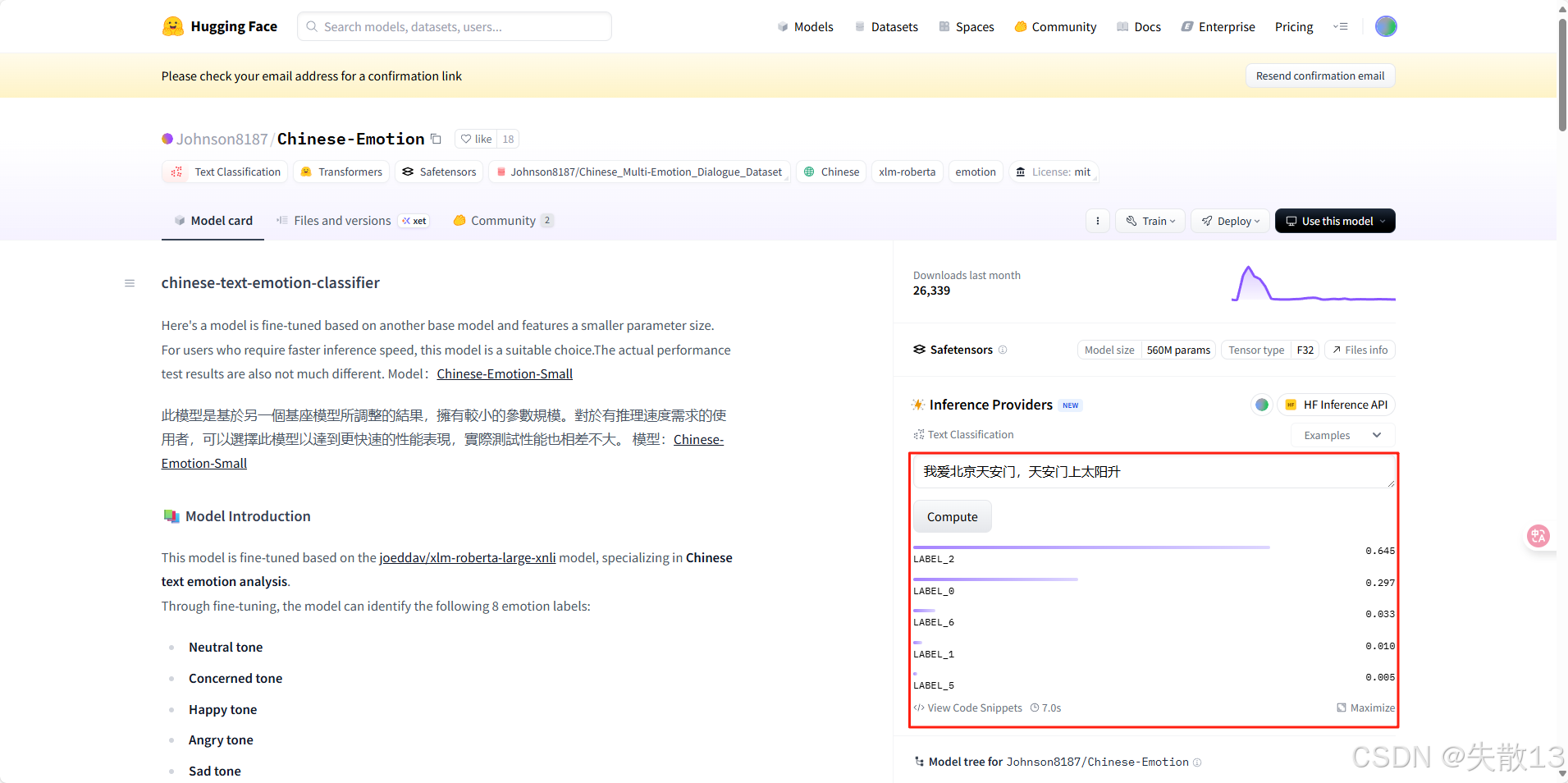1568x783 pixels.
Task: Open the xlm-roberta tag
Action: coord(907,172)
